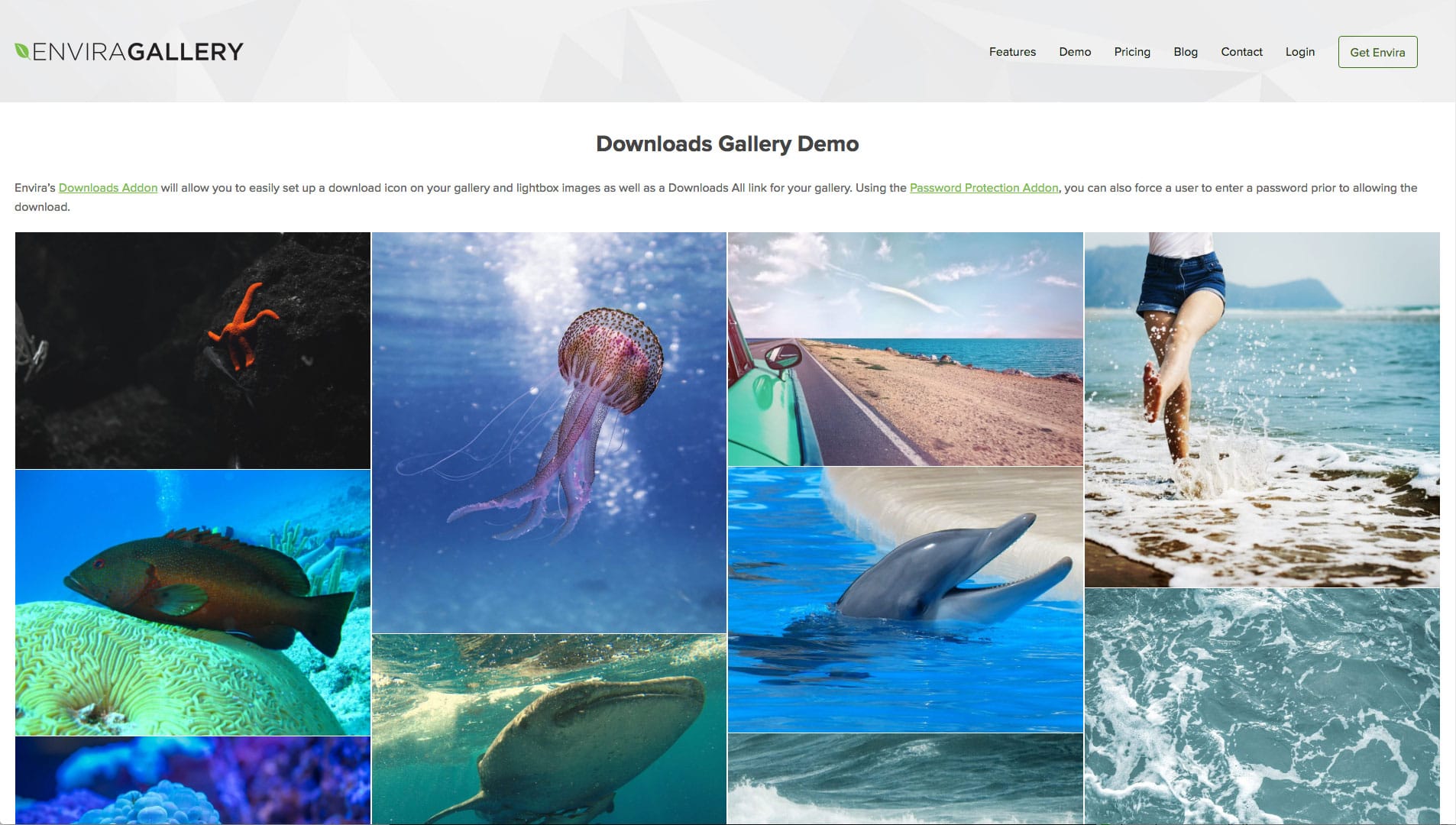The width and height of the screenshot is (1456, 825).
Task: Open the Features menu item
Action: point(1012,52)
